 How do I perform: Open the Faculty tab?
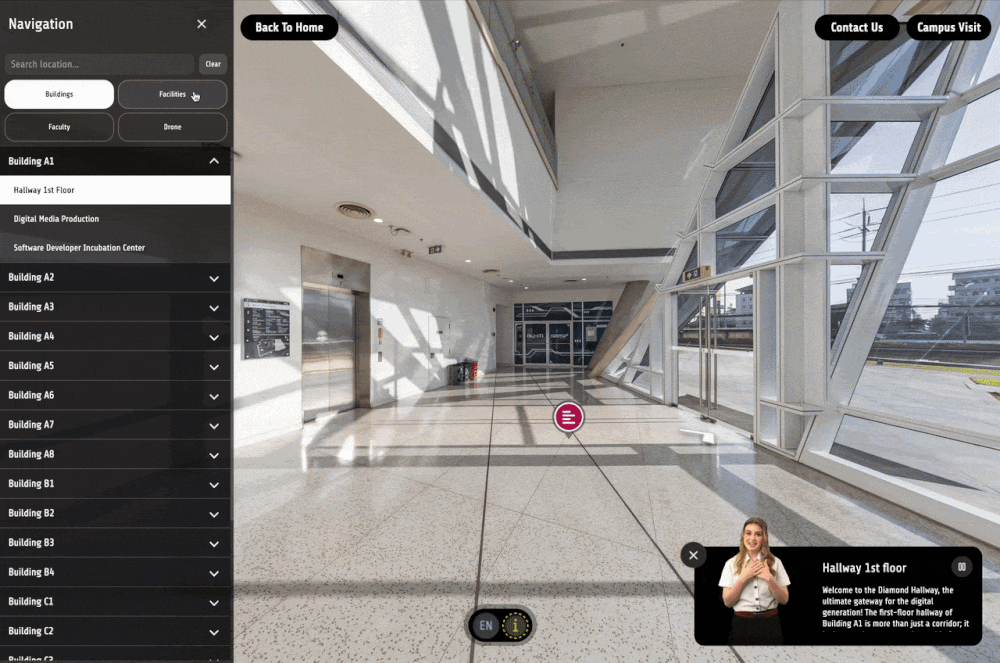(59, 127)
